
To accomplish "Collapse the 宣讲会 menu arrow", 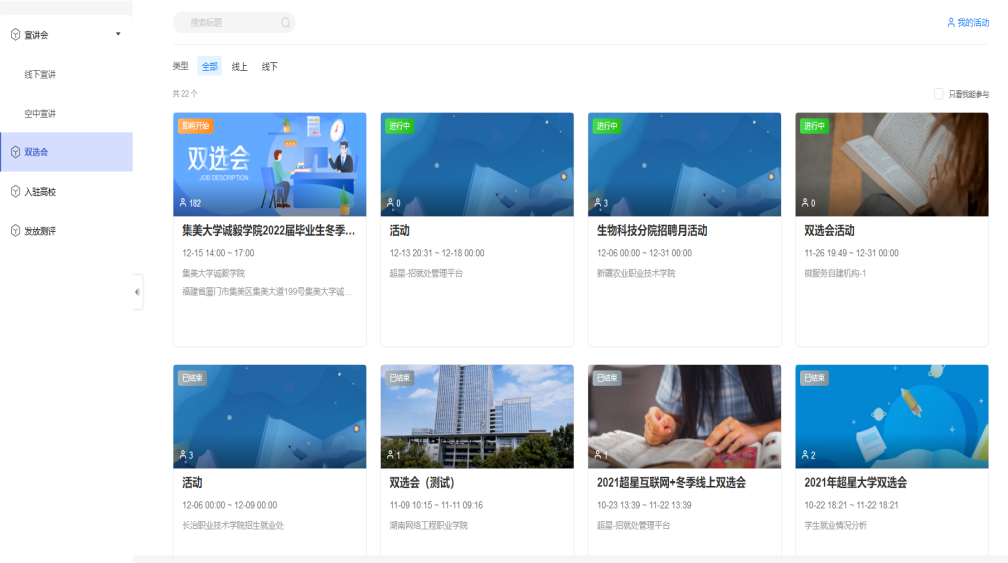I will [118, 34].
